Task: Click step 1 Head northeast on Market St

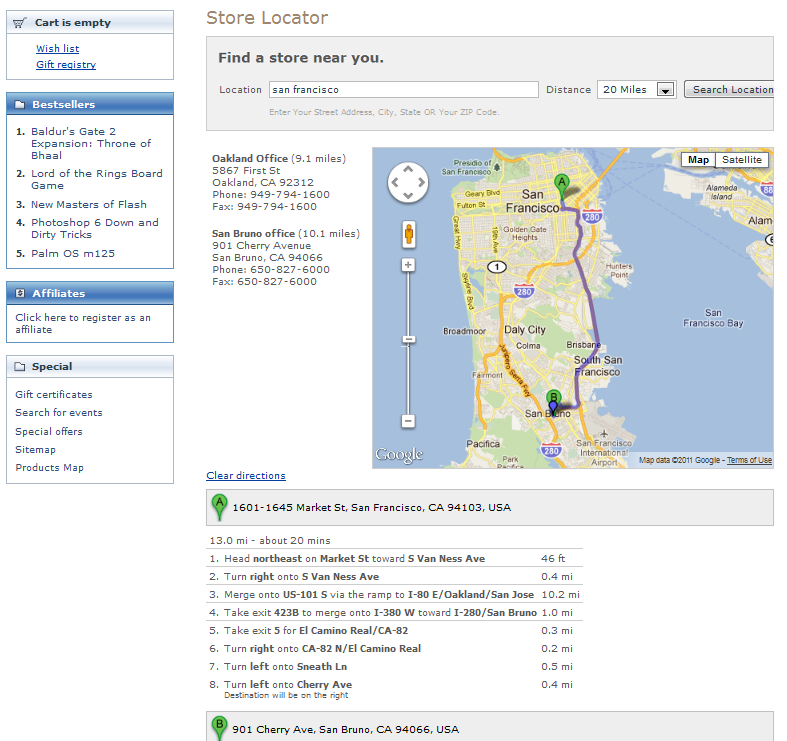Action: 395,558
